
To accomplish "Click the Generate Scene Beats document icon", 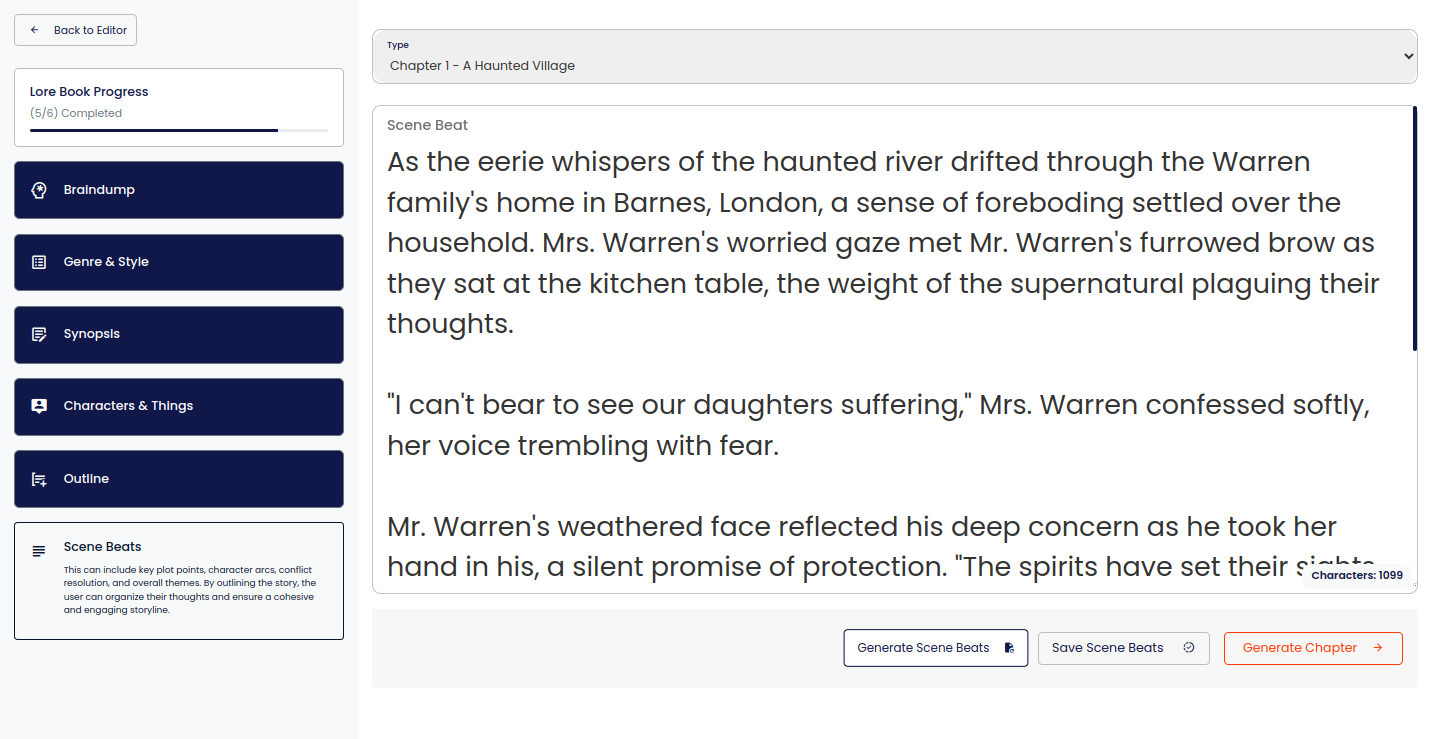I will pos(1009,648).
